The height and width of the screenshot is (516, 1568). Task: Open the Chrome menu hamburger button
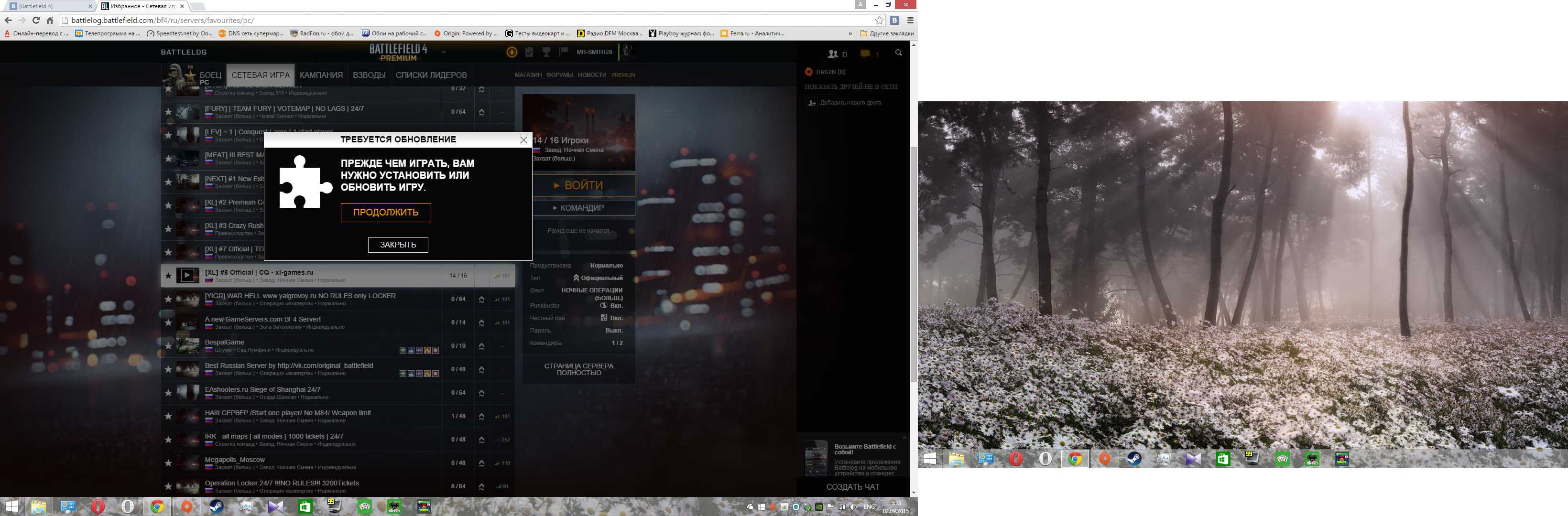910,20
